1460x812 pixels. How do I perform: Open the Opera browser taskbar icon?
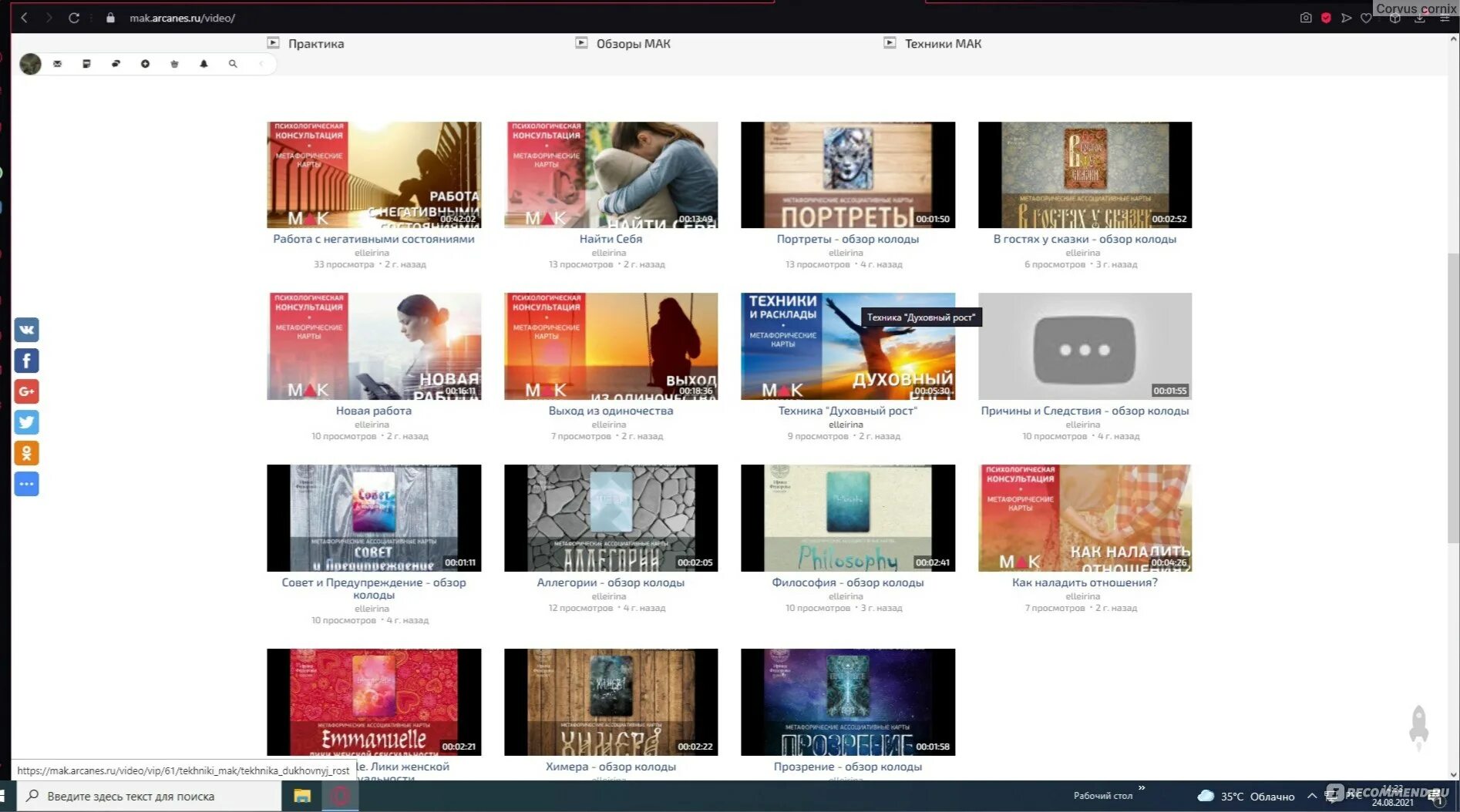(340, 796)
